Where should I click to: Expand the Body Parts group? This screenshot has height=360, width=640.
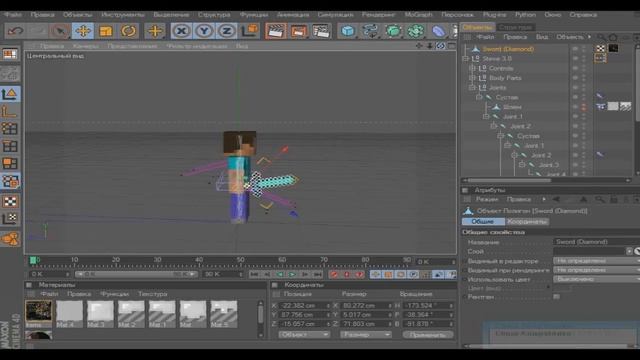click(473, 78)
